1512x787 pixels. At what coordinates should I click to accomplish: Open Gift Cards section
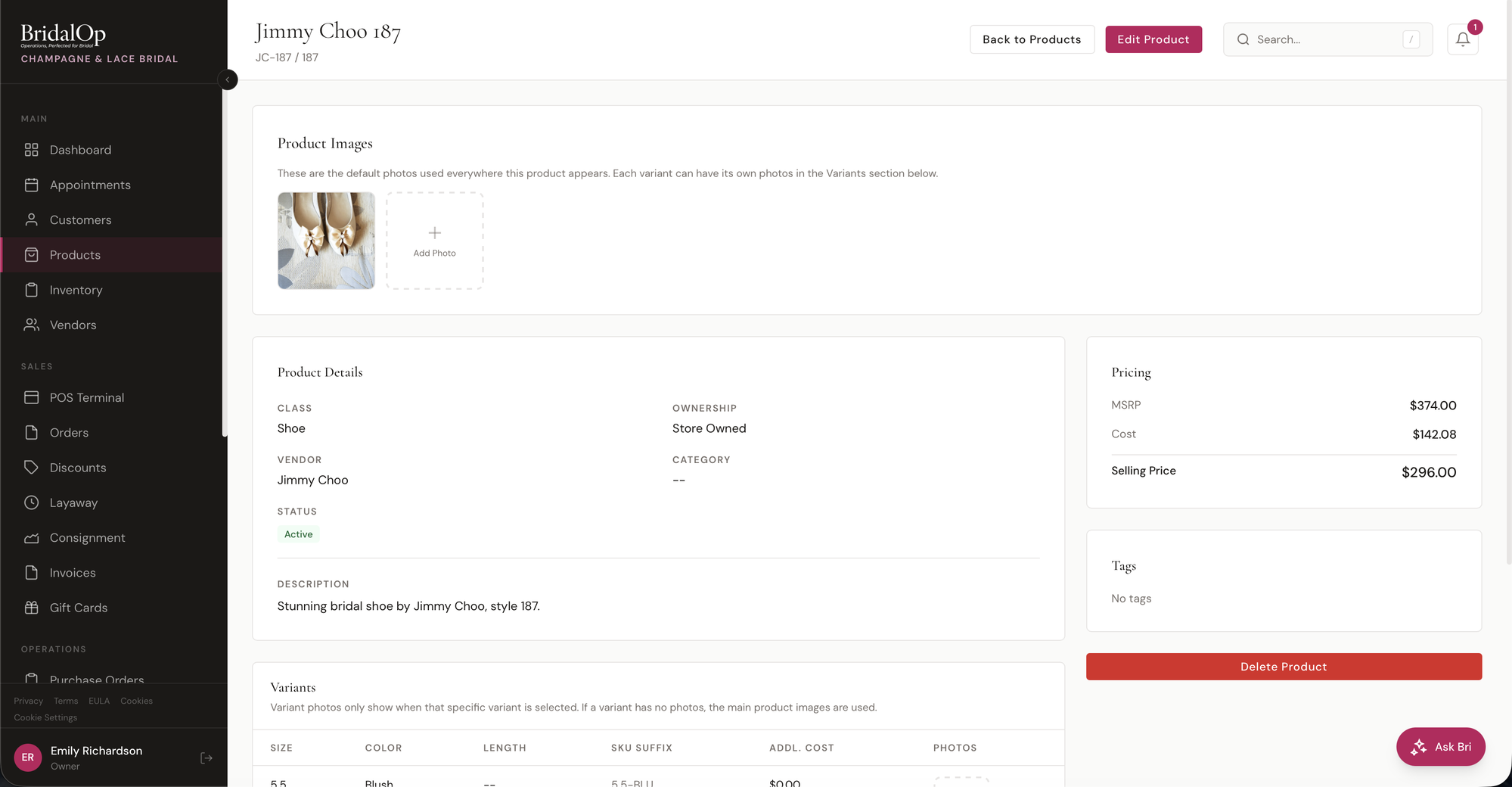pos(112,608)
